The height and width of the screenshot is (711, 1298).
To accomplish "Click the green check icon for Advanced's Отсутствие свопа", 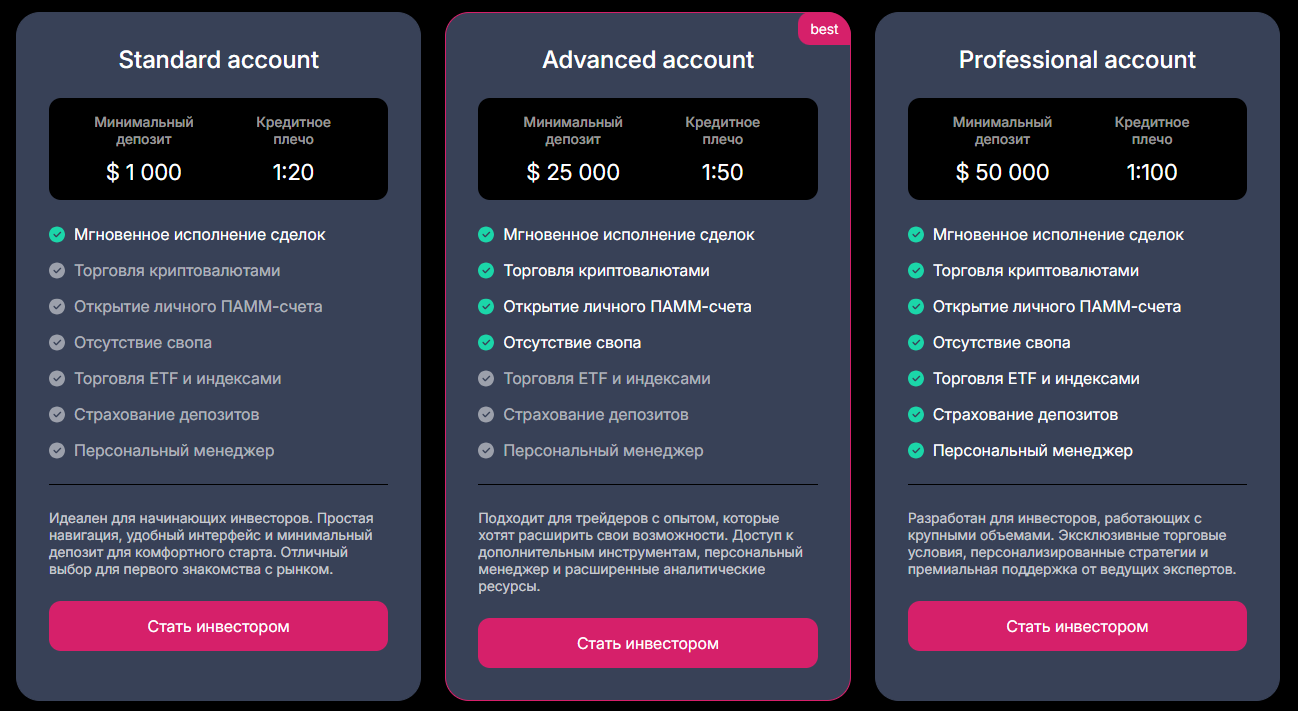I will (486, 343).
